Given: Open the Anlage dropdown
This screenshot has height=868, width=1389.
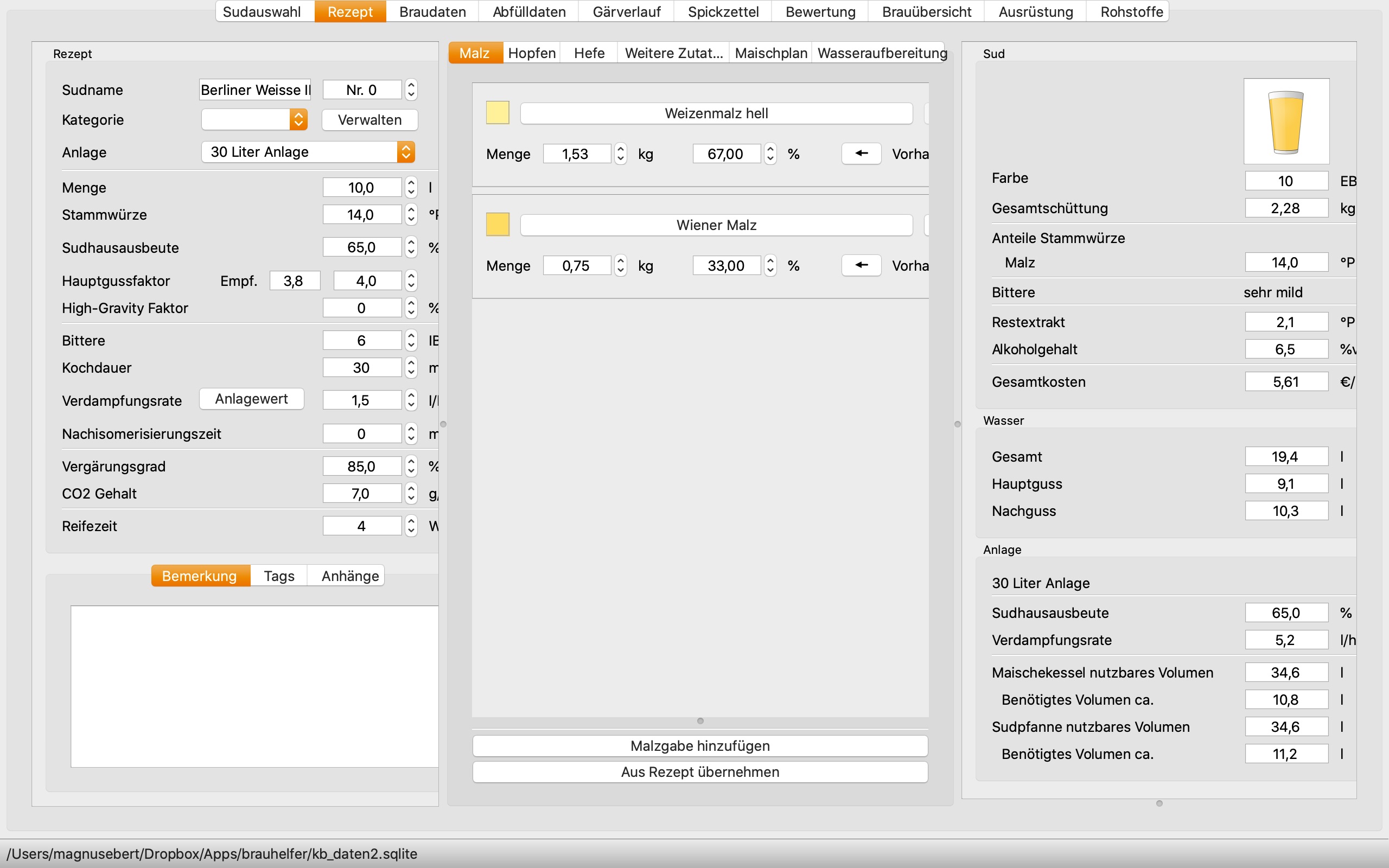Looking at the screenshot, I should [308, 152].
